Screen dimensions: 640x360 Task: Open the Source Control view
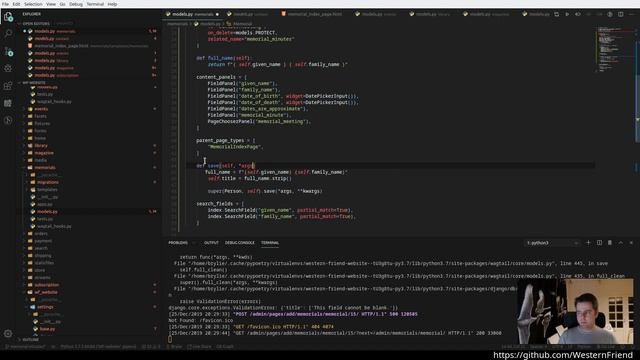[x=8, y=51]
